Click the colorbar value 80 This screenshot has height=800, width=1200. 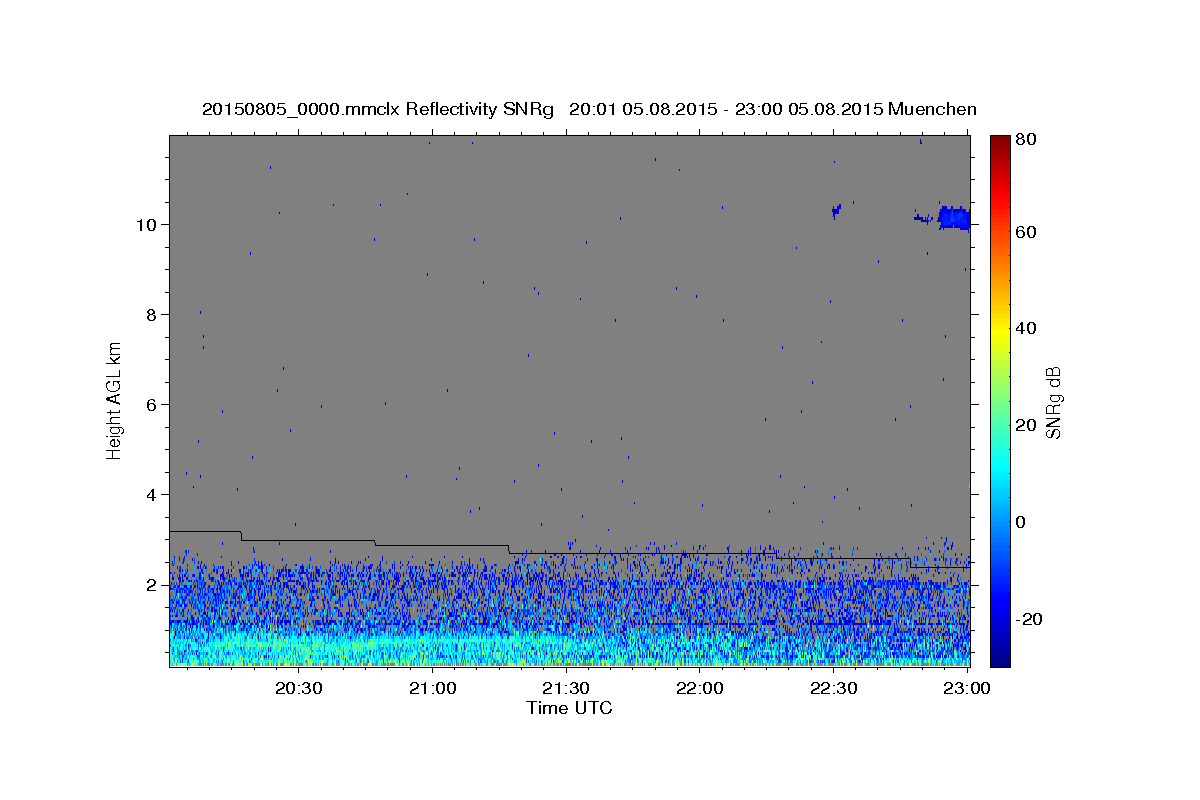click(1027, 140)
